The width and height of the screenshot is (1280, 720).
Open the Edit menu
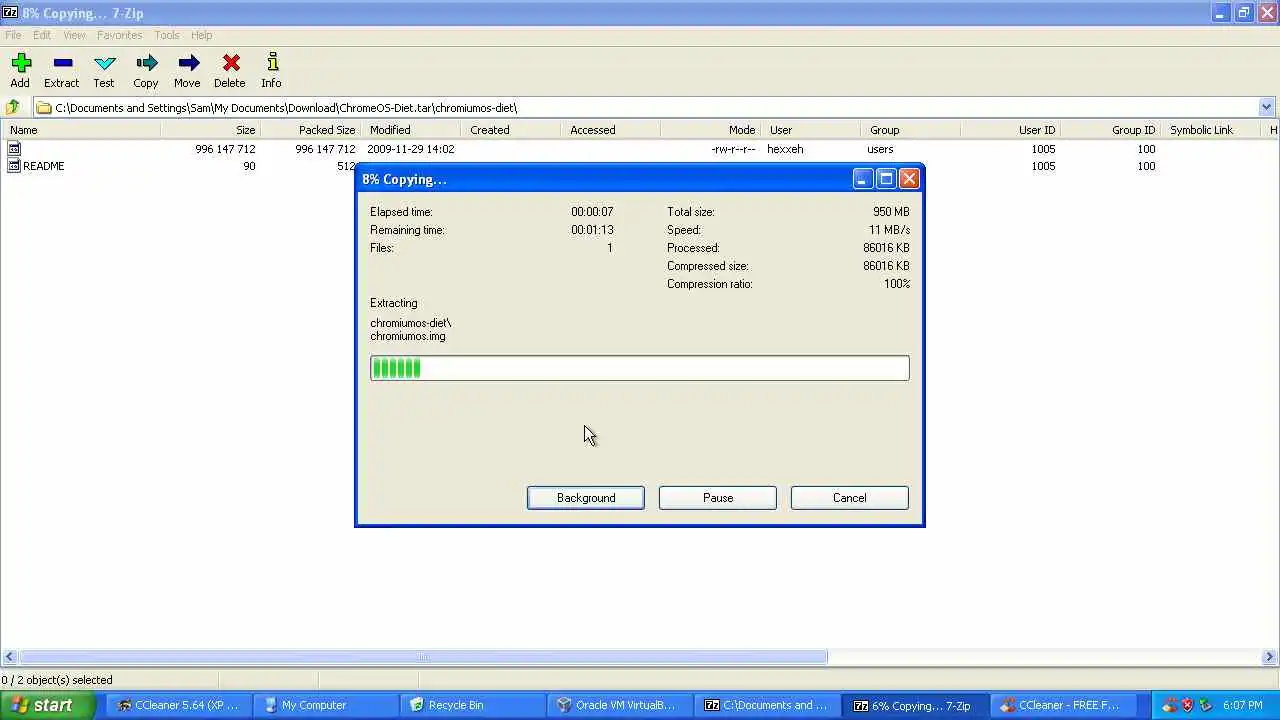coord(42,35)
